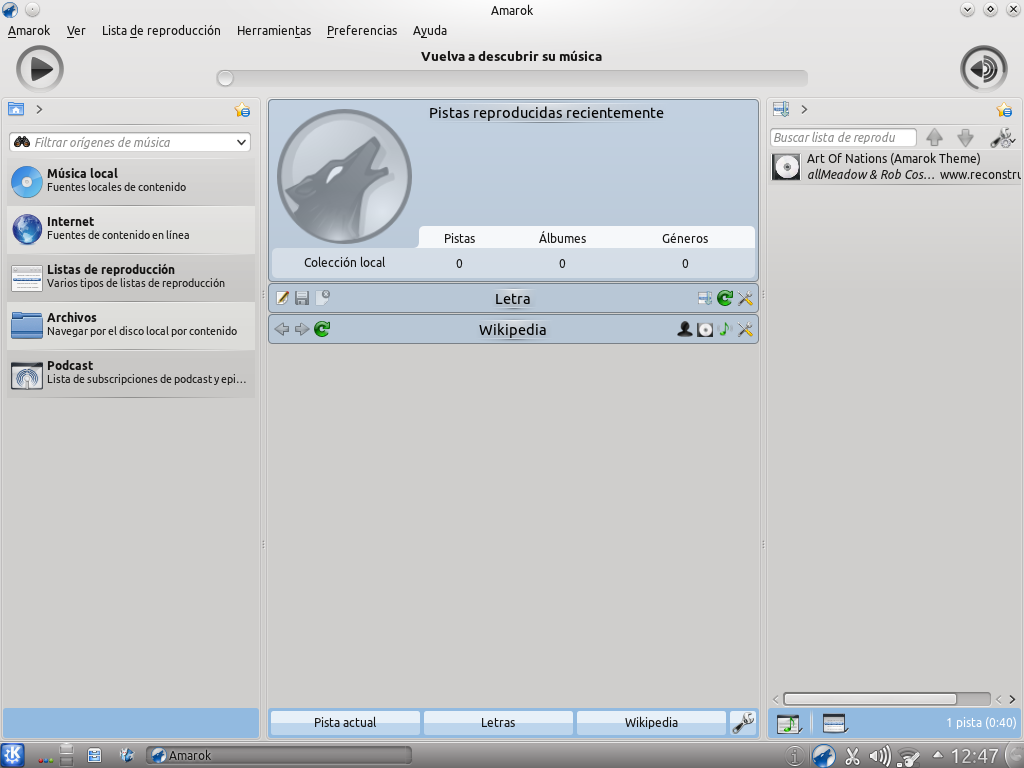
Task: Click the edit lyrics pencil icon in Letra
Action: (282, 298)
